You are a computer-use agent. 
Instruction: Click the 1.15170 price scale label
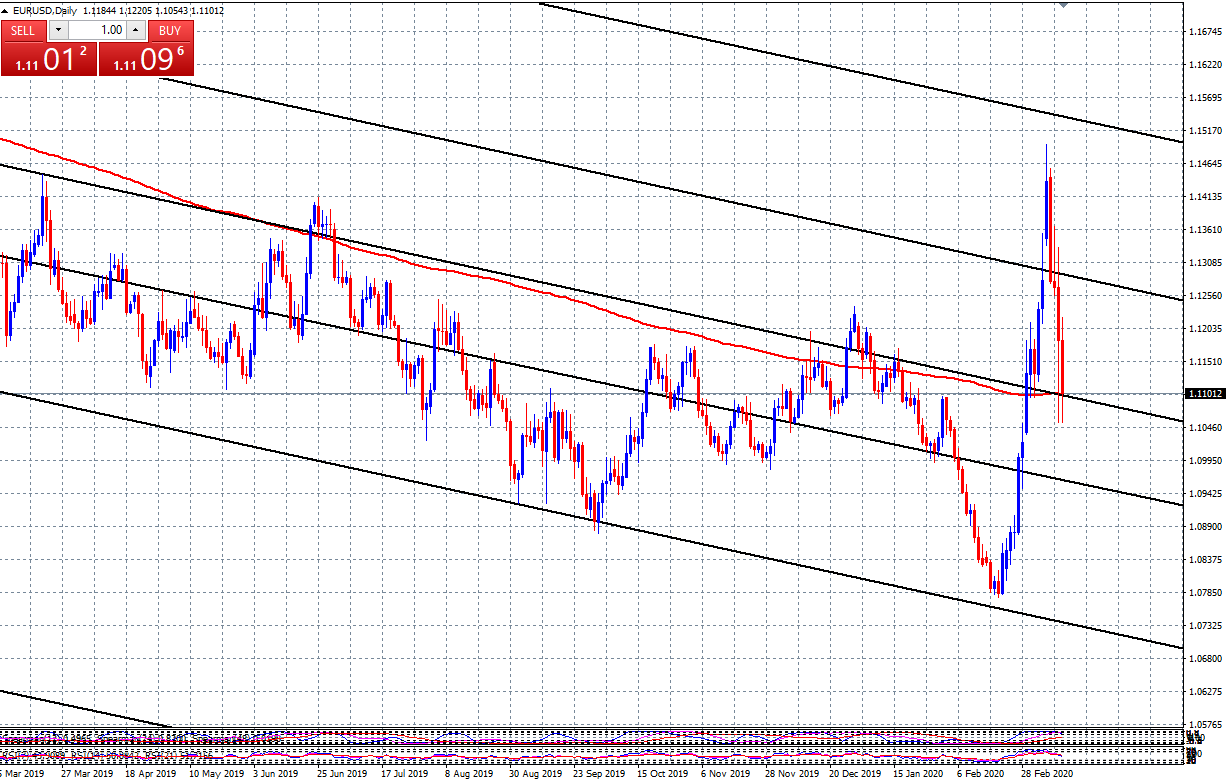coord(1204,131)
